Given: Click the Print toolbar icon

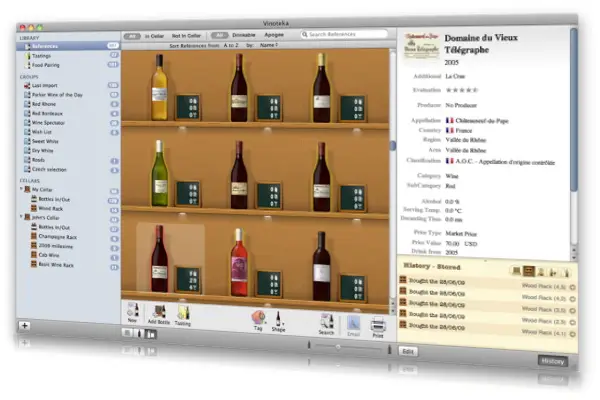Looking at the screenshot, I should [x=378, y=327].
